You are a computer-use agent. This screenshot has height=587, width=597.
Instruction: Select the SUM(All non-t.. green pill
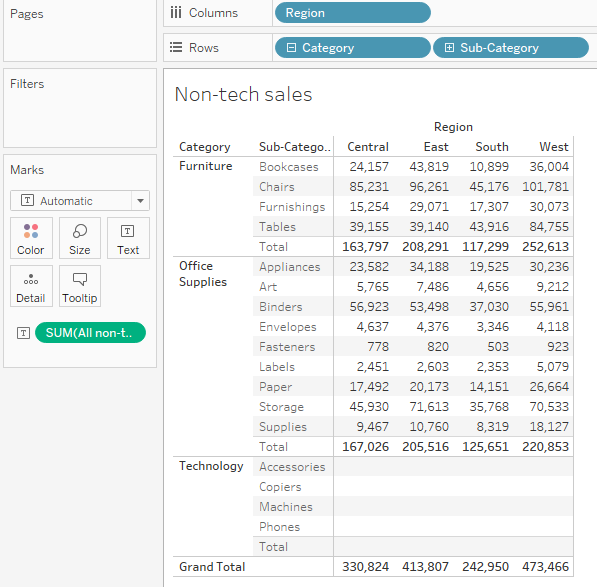click(x=90, y=333)
